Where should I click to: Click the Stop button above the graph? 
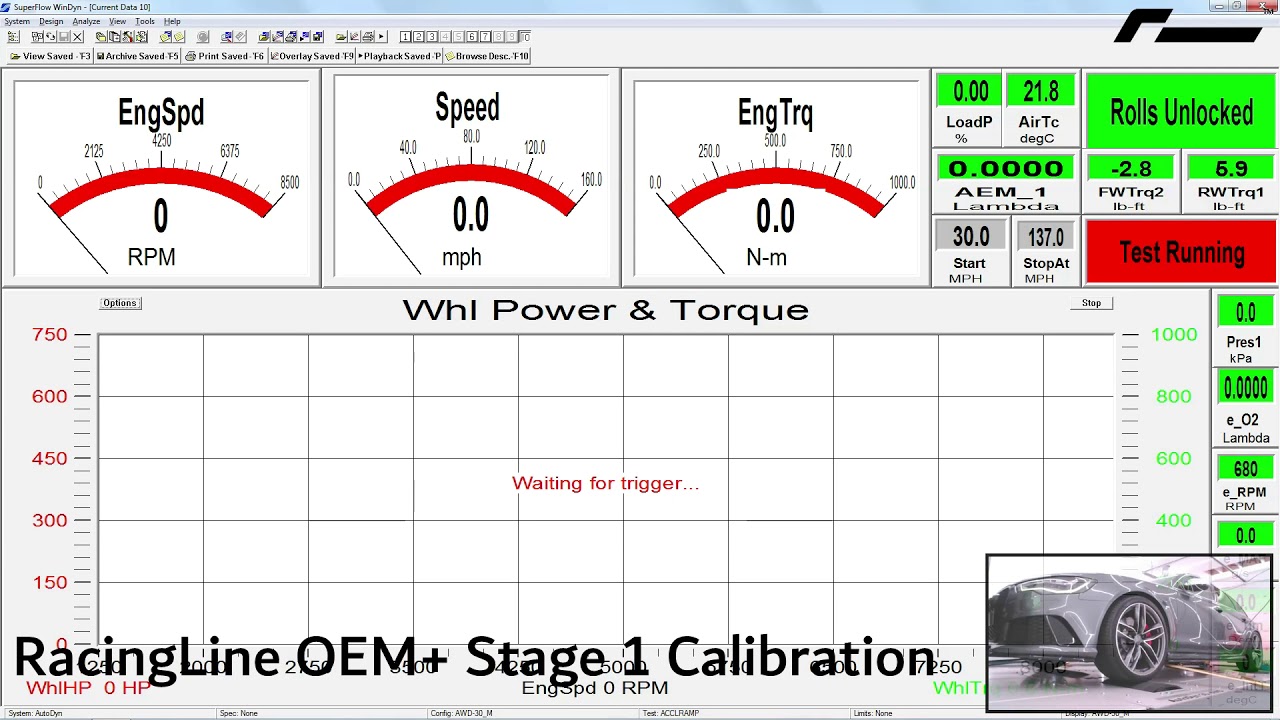[1091, 303]
